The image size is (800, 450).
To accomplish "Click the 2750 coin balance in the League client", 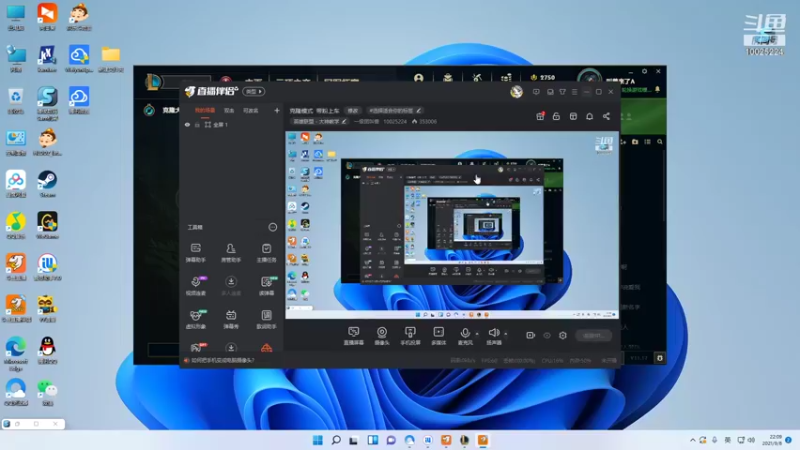I will pyautogui.click(x=543, y=78).
